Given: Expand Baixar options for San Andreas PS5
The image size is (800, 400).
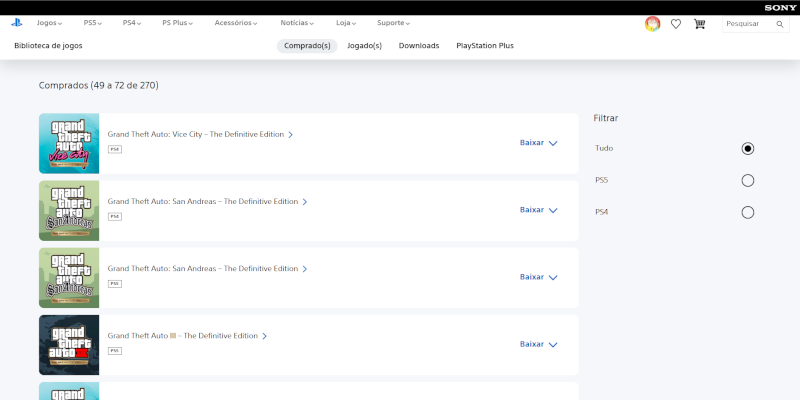Looking at the screenshot, I should (538, 277).
